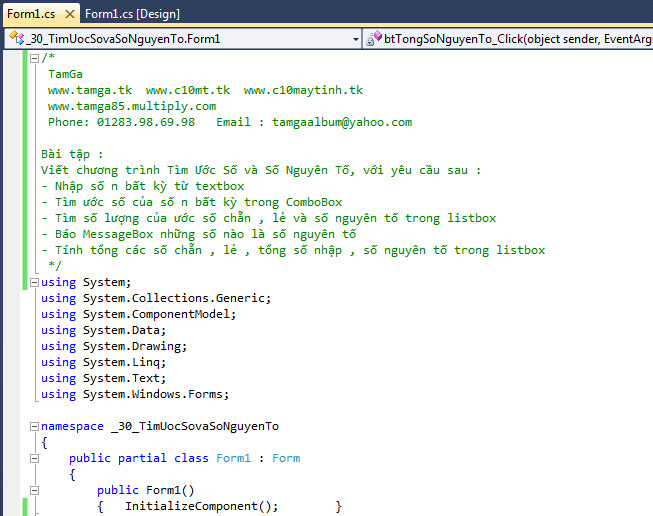Collapse the using directives region
Screen dimensions: 653x516
coord(35,283)
